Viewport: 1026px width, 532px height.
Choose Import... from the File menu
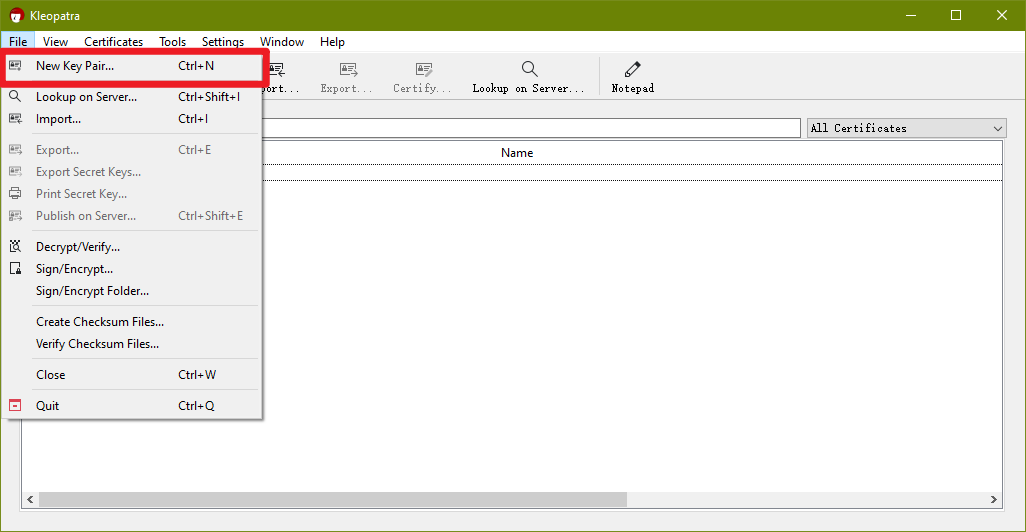(x=133, y=119)
